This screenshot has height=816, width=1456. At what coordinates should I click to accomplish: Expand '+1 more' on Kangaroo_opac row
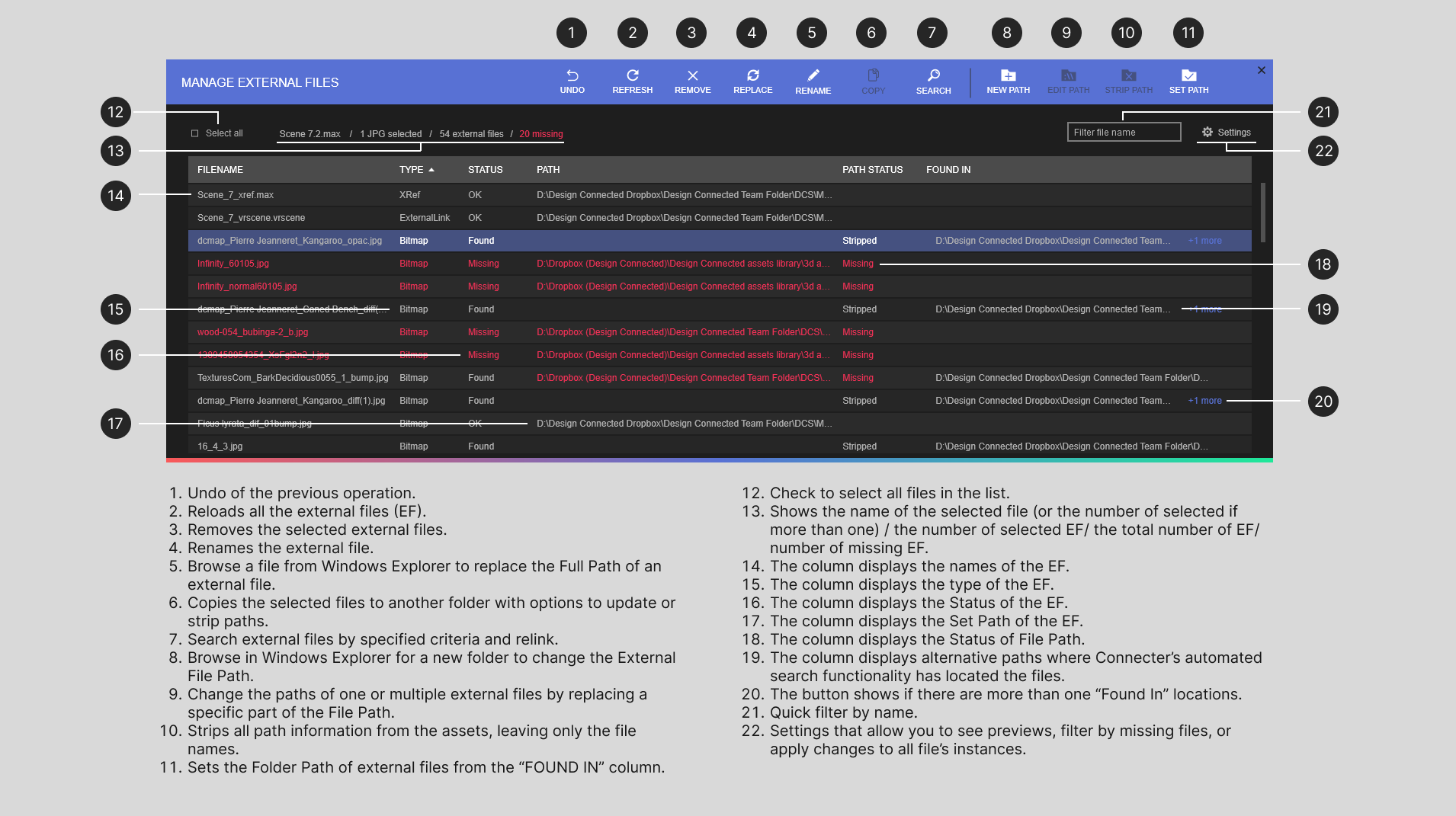tap(1204, 241)
